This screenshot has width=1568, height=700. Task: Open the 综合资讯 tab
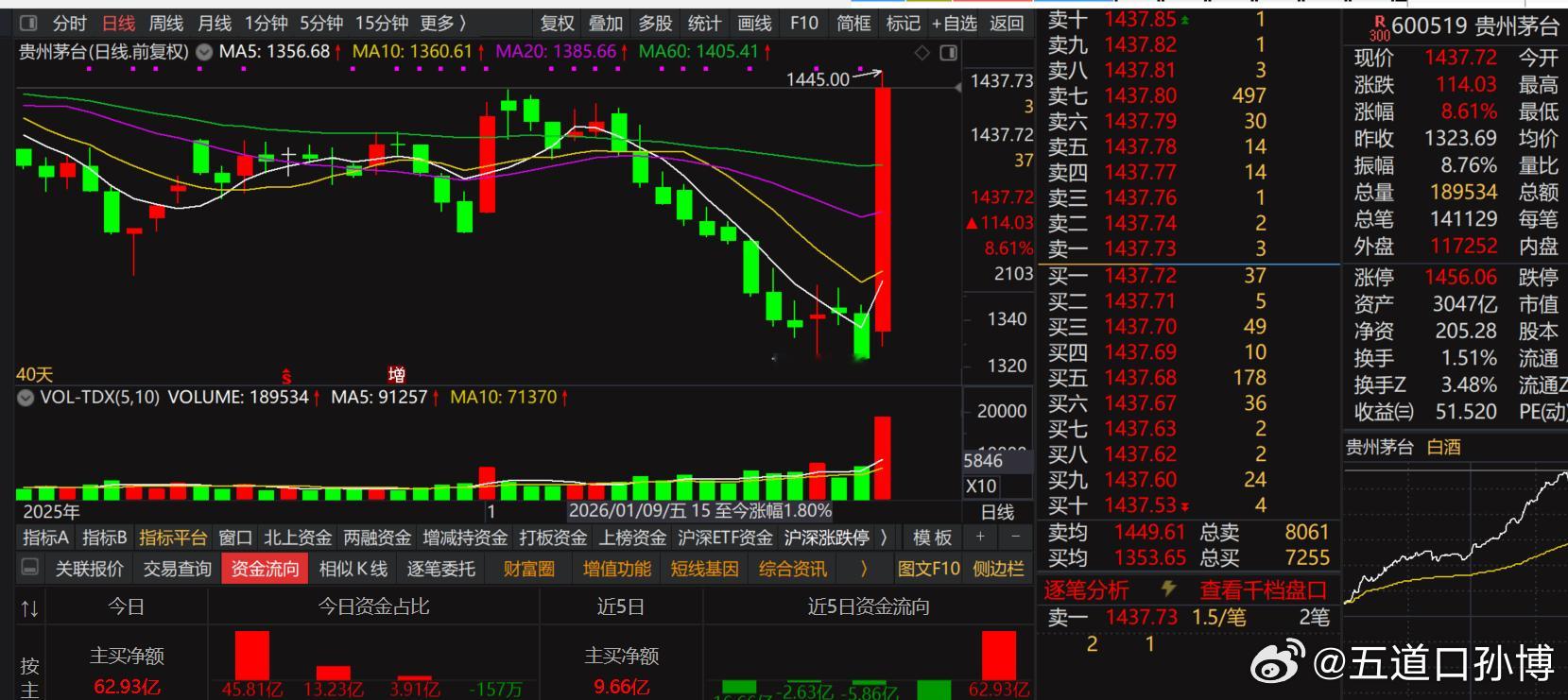(x=793, y=569)
